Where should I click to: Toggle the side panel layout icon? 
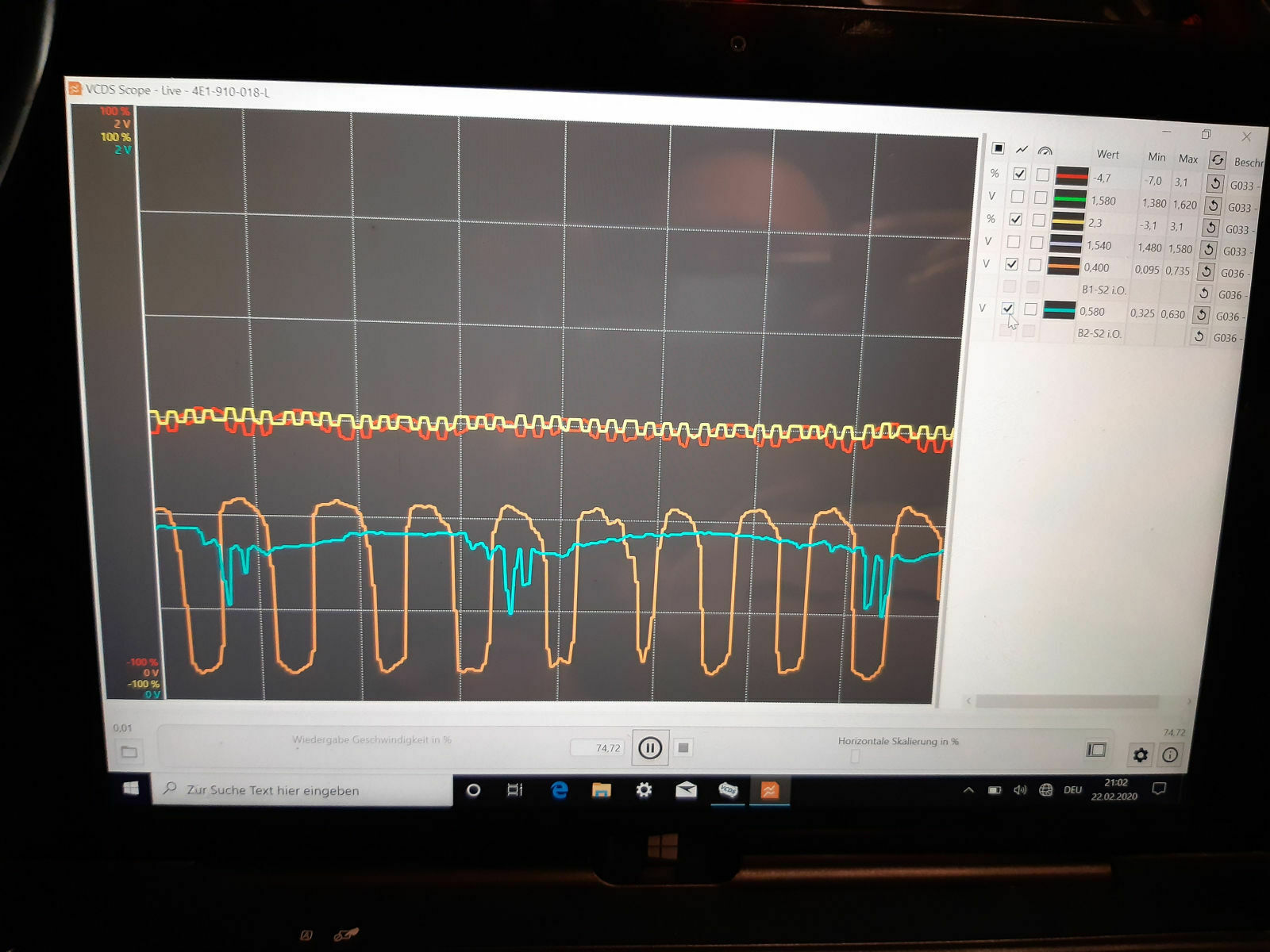click(x=1096, y=750)
